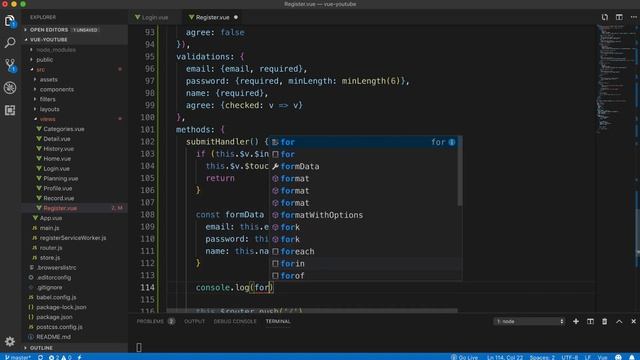Open the Debug view in activity bar
640x360 pixels.
point(10,87)
